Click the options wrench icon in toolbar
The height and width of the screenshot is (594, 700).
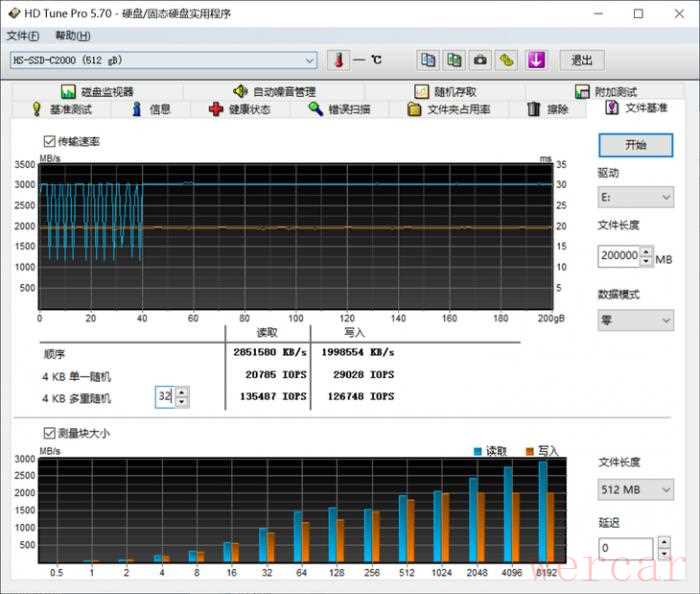[x=507, y=59]
